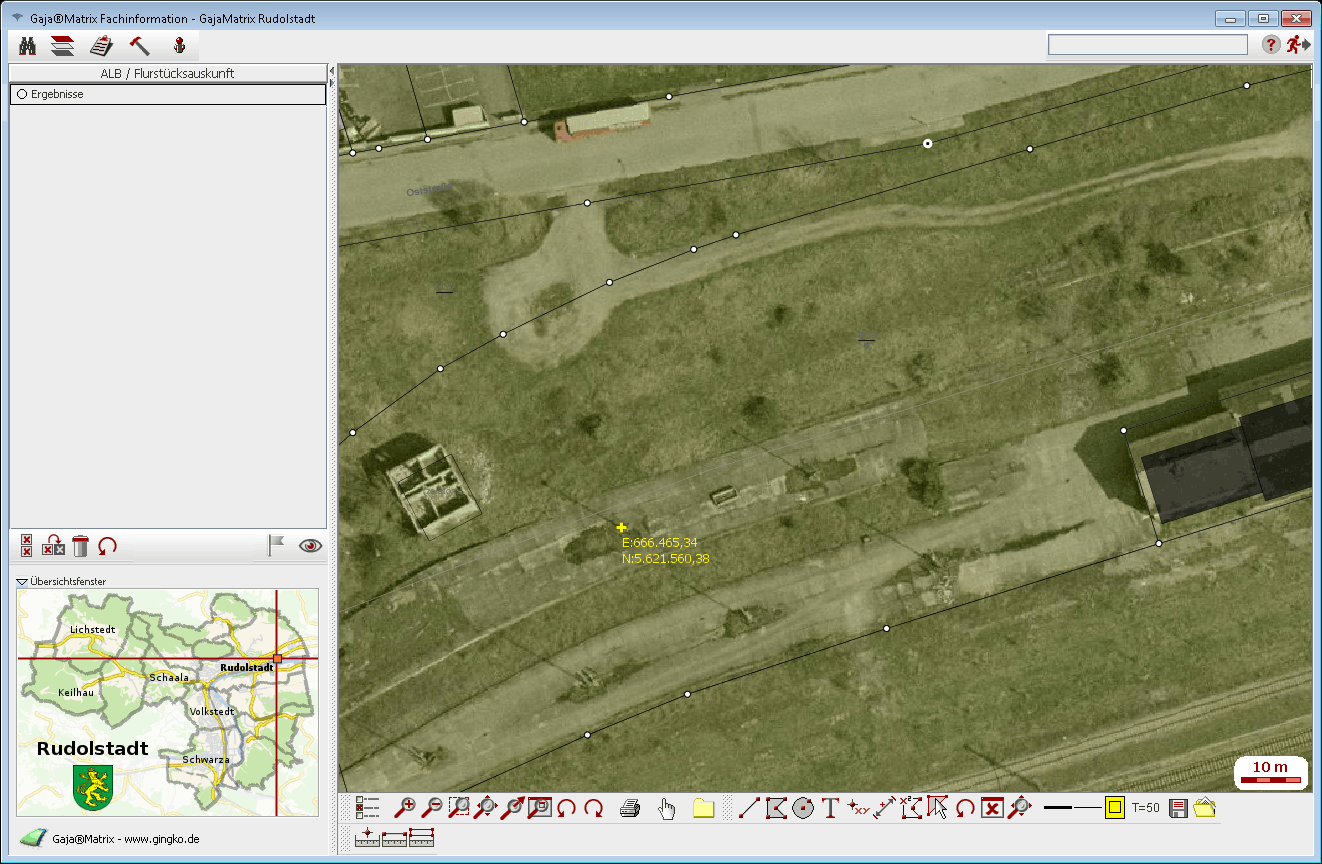Click the red question mark help button
This screenshot has width=1322, height=864.
click(1271, 44)
